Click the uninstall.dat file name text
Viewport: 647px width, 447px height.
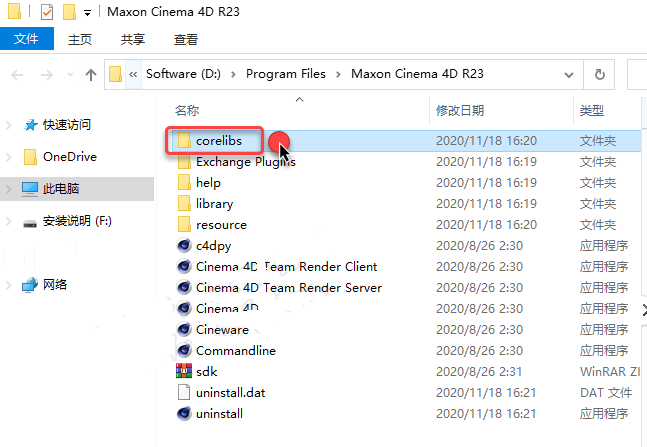231,393
